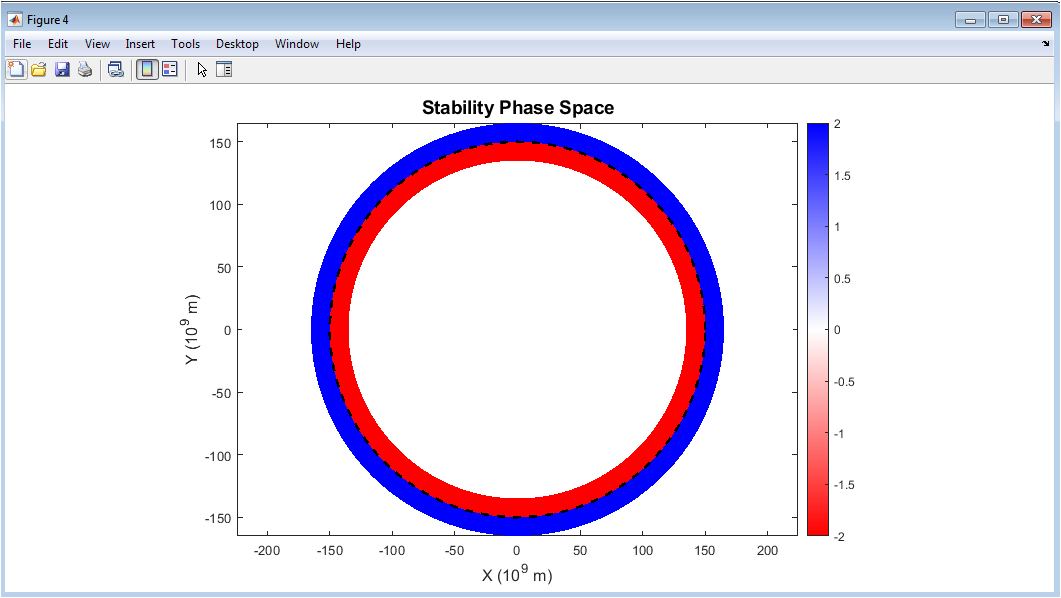1061x598 pixels.
Task: Enable the Edit Plot arrow tool
Action: [x=201, y=69]
